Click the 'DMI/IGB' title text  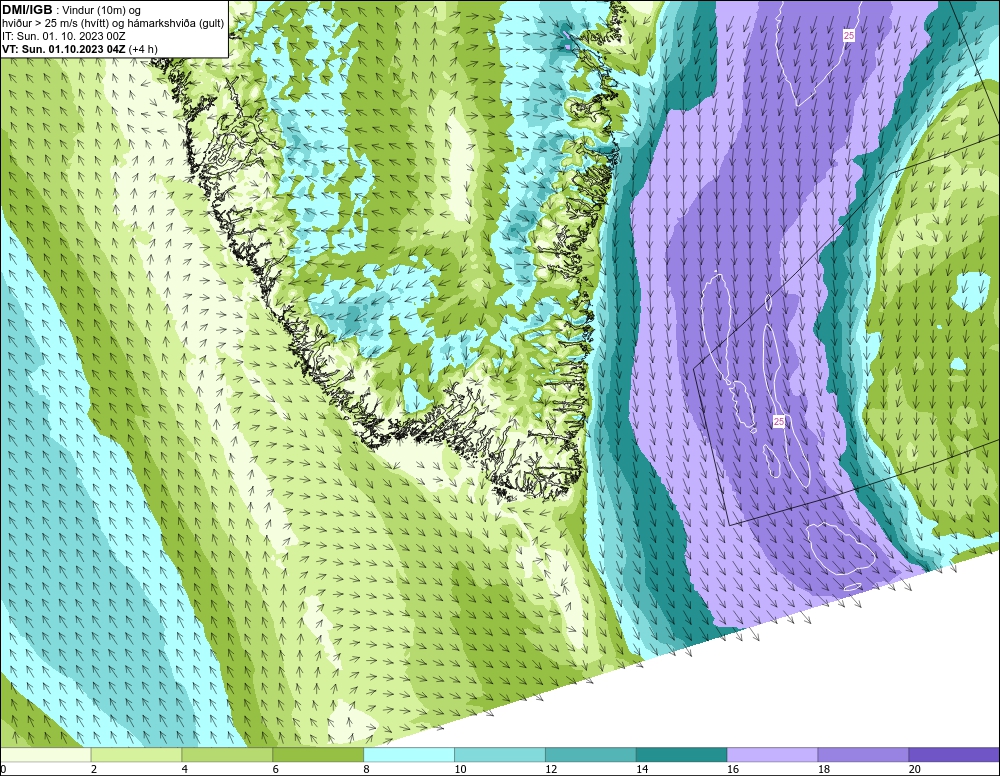coord(27,10)
